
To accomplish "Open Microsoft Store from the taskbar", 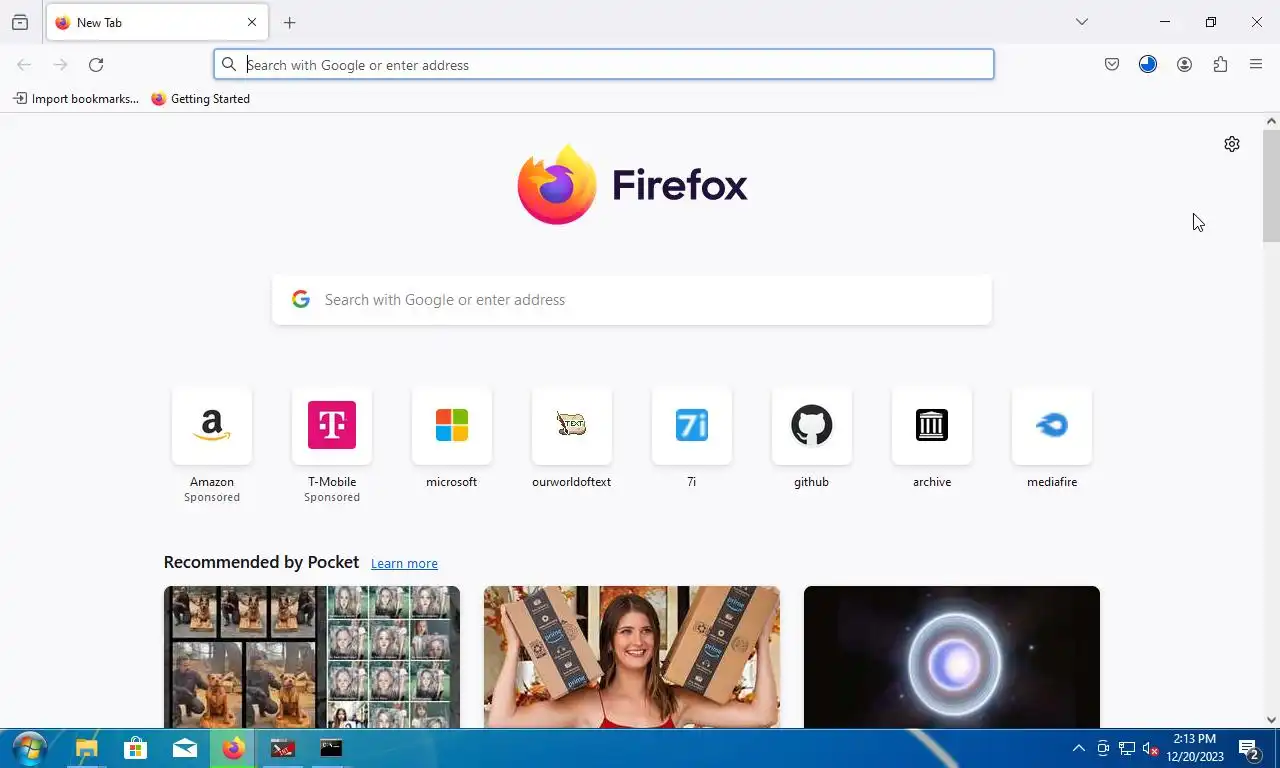I will click(x=135, y=748).
